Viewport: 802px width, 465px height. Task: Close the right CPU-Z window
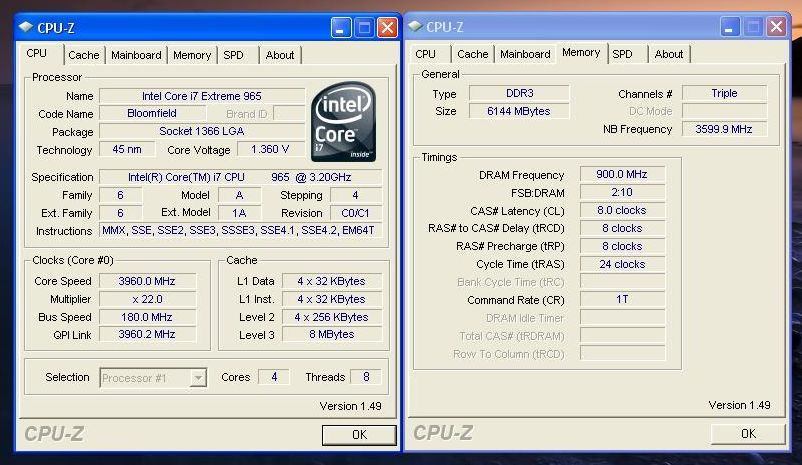point(776,27)
